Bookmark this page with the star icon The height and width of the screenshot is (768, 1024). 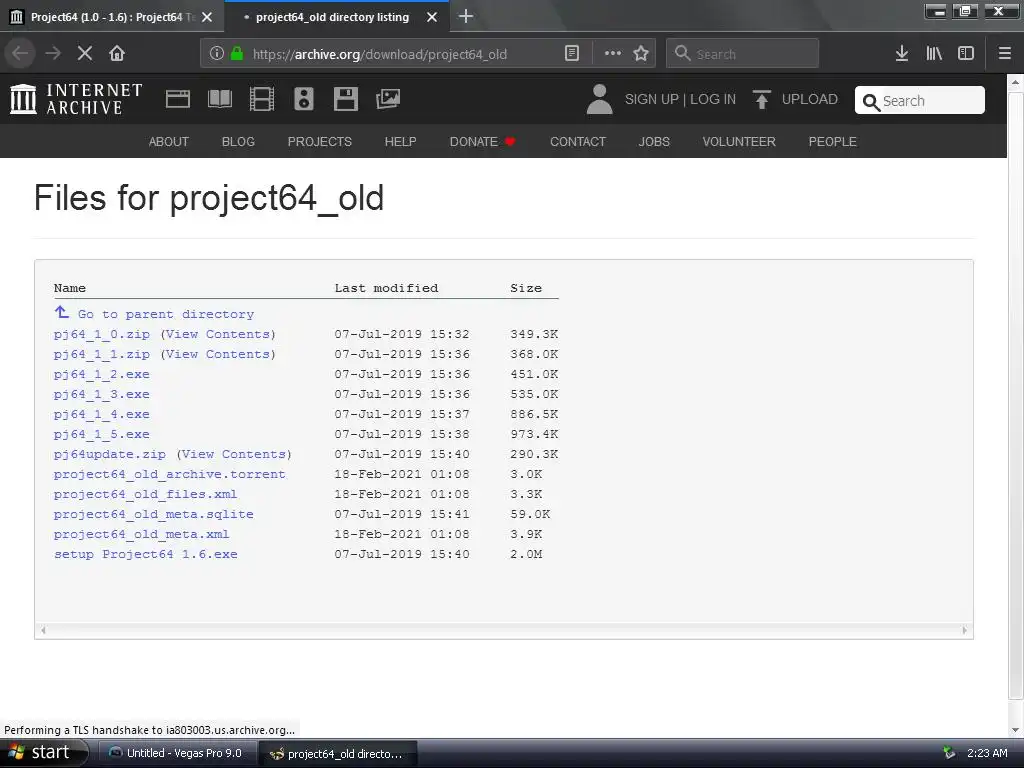641,54
